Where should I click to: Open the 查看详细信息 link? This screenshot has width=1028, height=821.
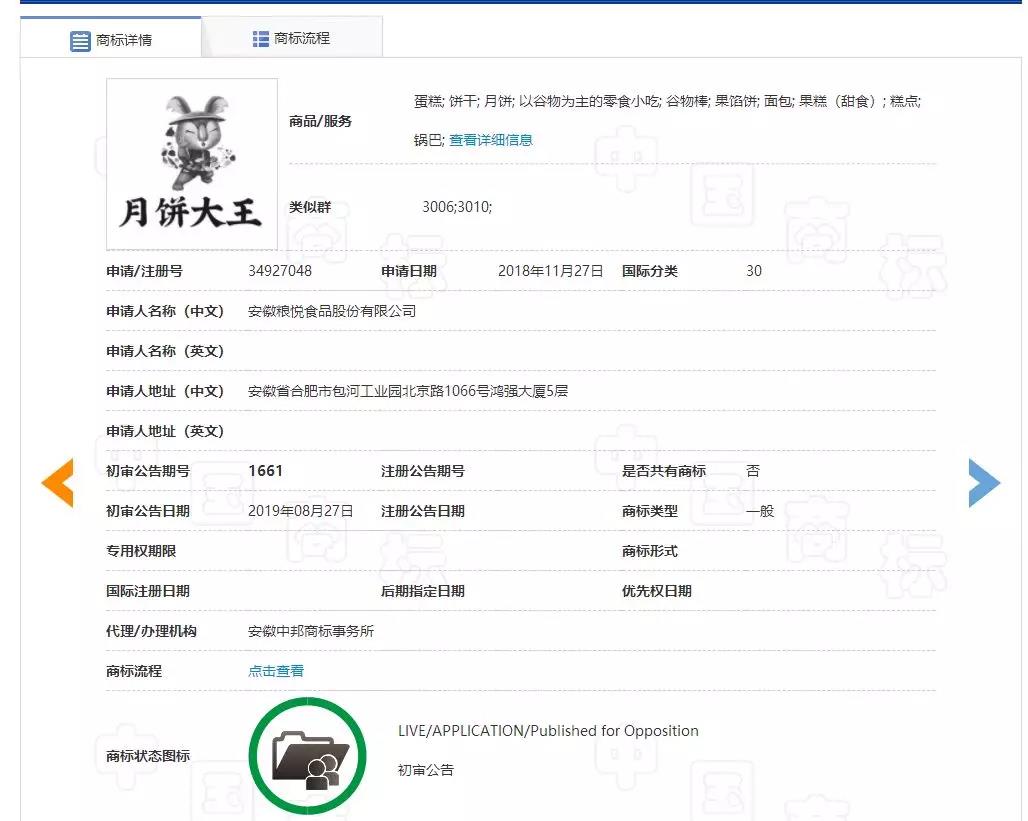point(490,140)
